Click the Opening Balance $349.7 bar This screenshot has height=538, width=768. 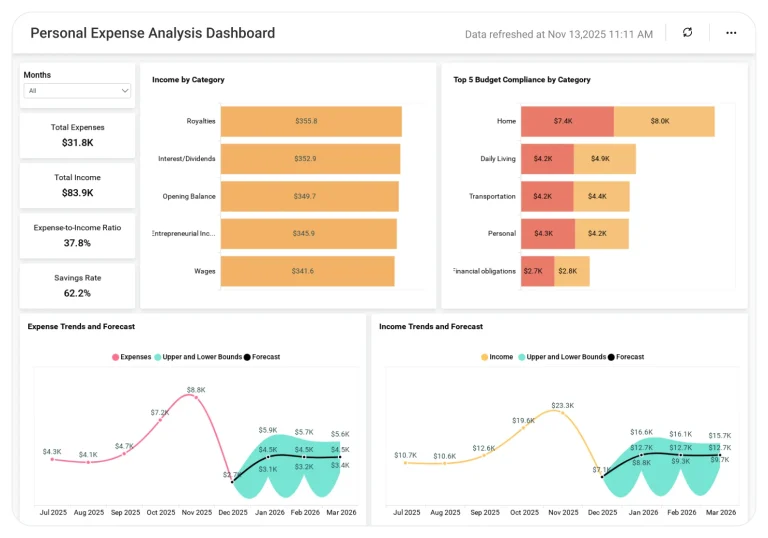click(310, 196)
